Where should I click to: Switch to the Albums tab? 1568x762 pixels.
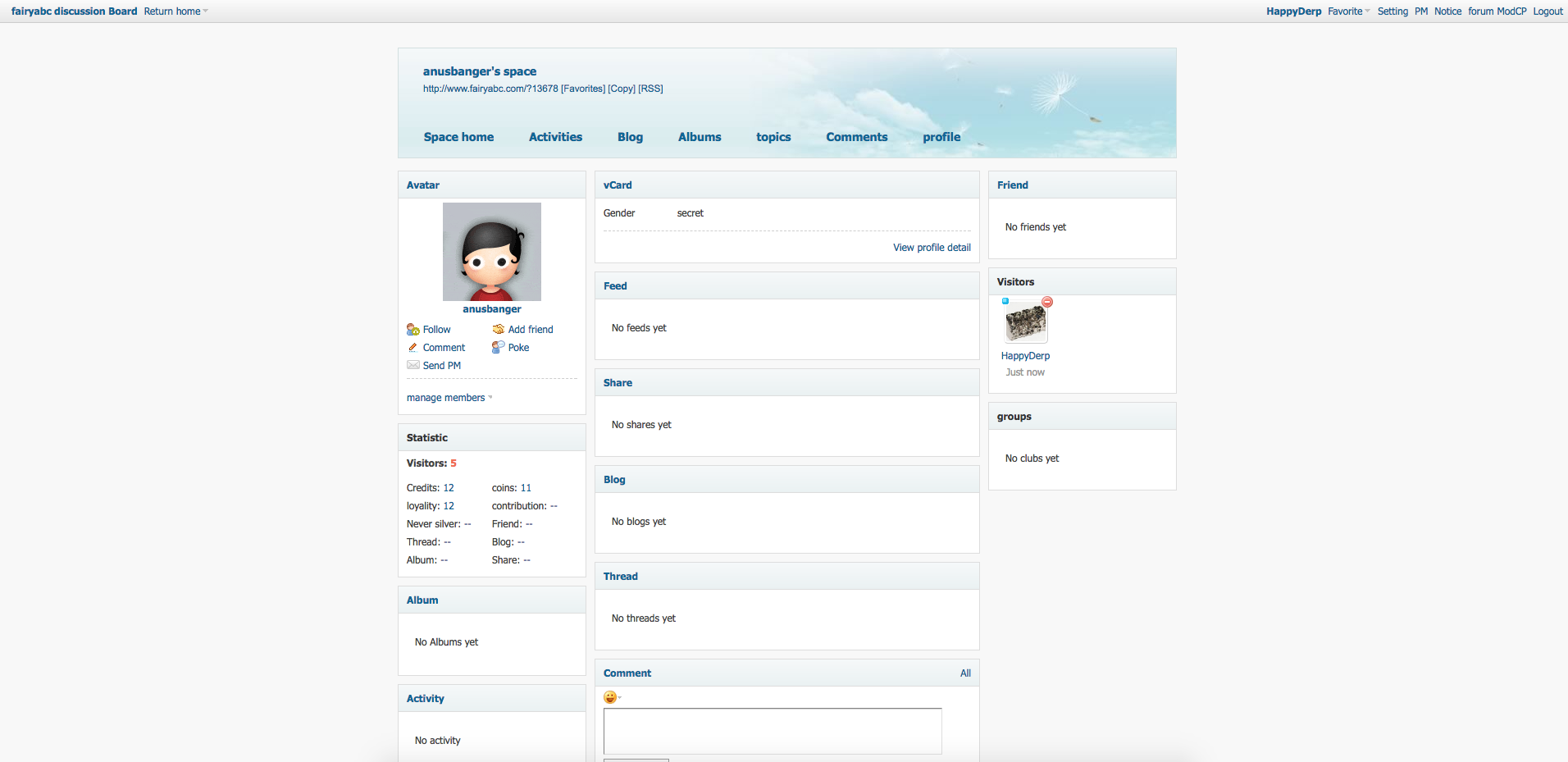click(700, 137)
